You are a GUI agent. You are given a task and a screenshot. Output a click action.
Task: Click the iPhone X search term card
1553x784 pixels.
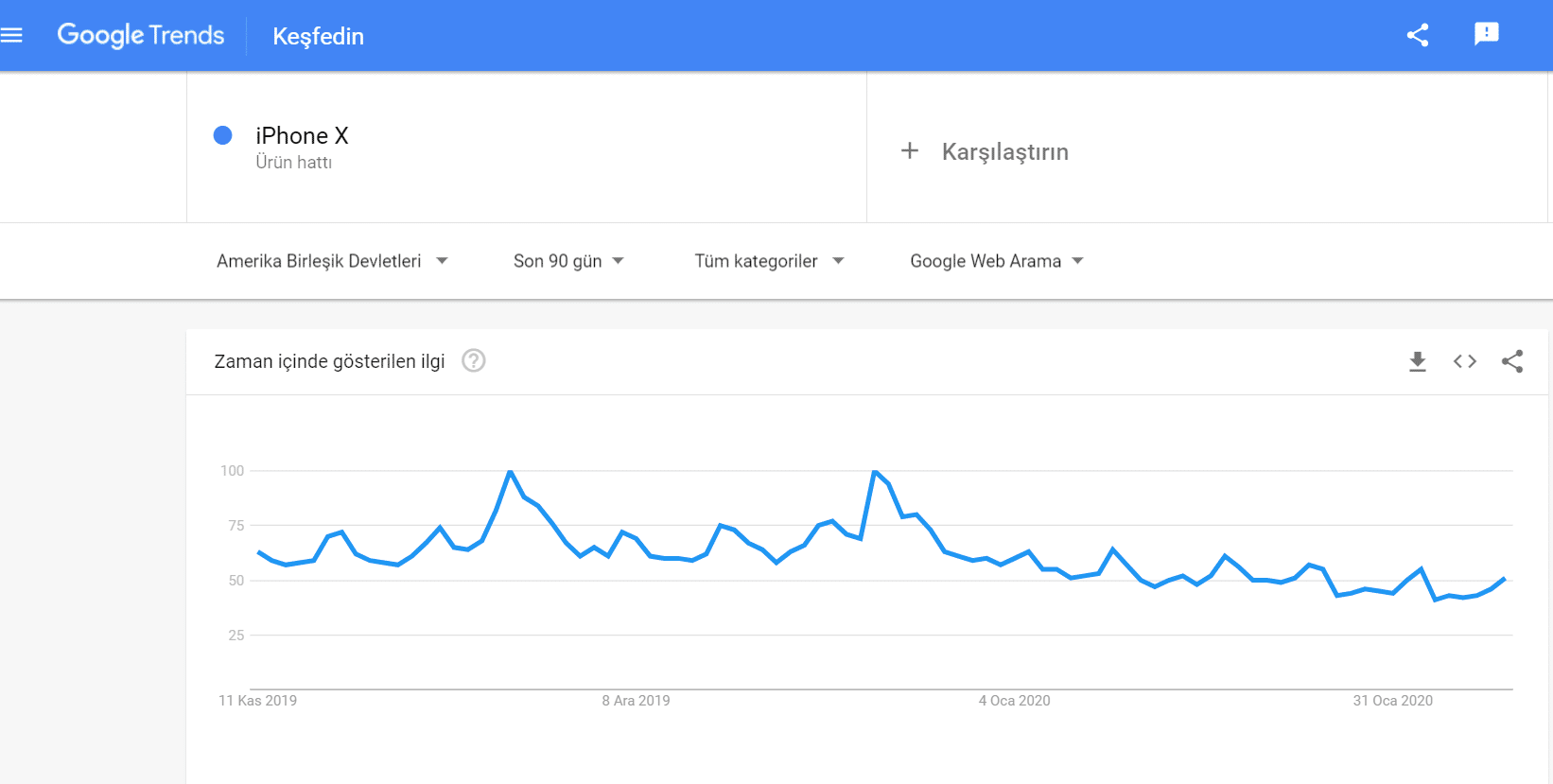click(x=303, y=135)
